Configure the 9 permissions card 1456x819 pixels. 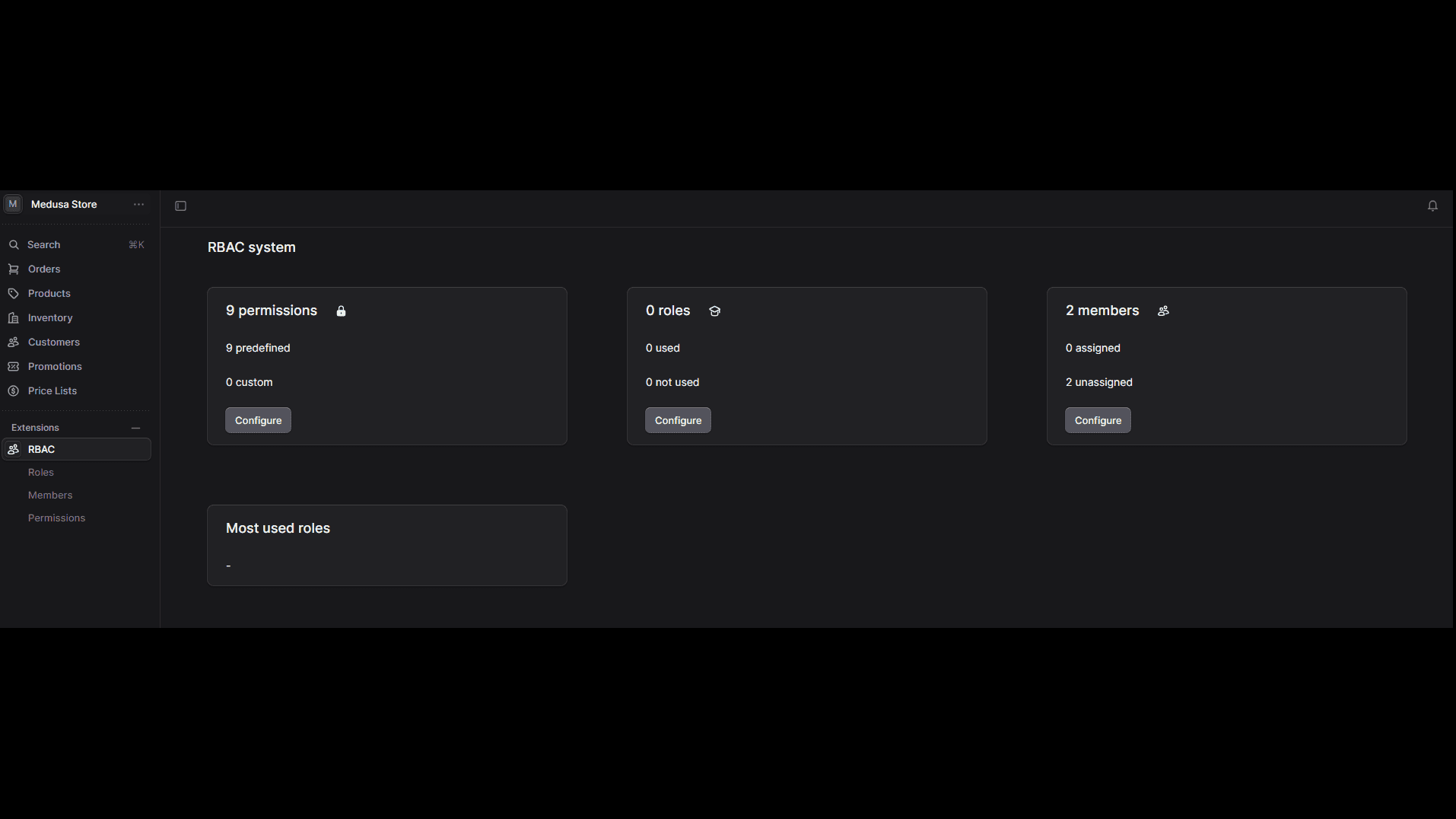[257, 419]
